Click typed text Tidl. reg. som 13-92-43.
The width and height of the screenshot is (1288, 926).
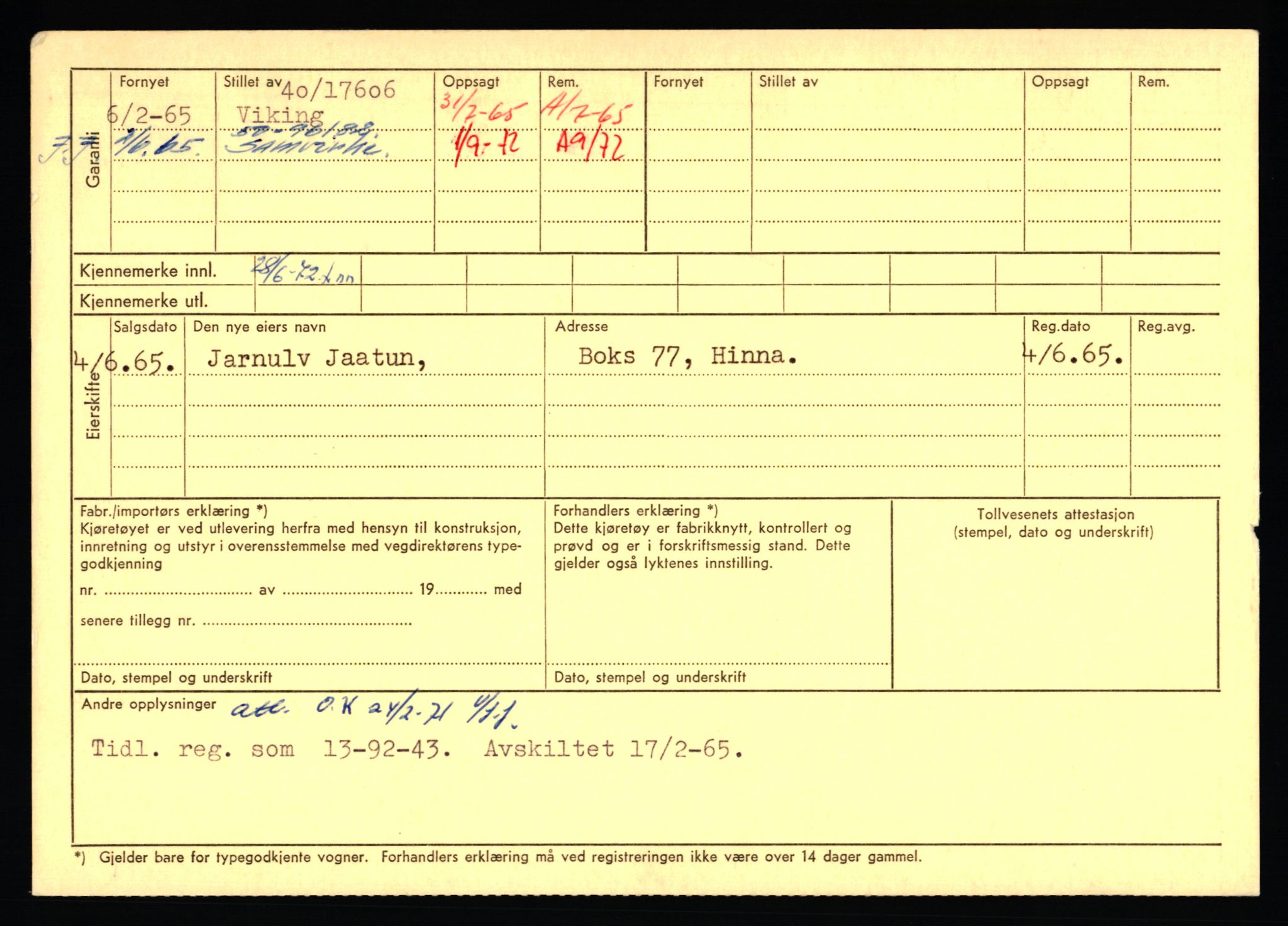click(271, 749)
